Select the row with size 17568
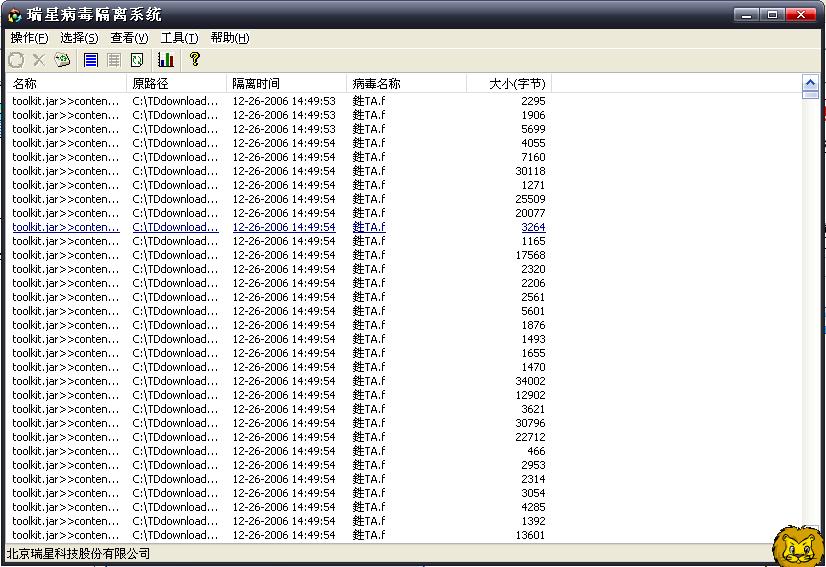The height and width of the screenshot is (567, 826). 279,255
